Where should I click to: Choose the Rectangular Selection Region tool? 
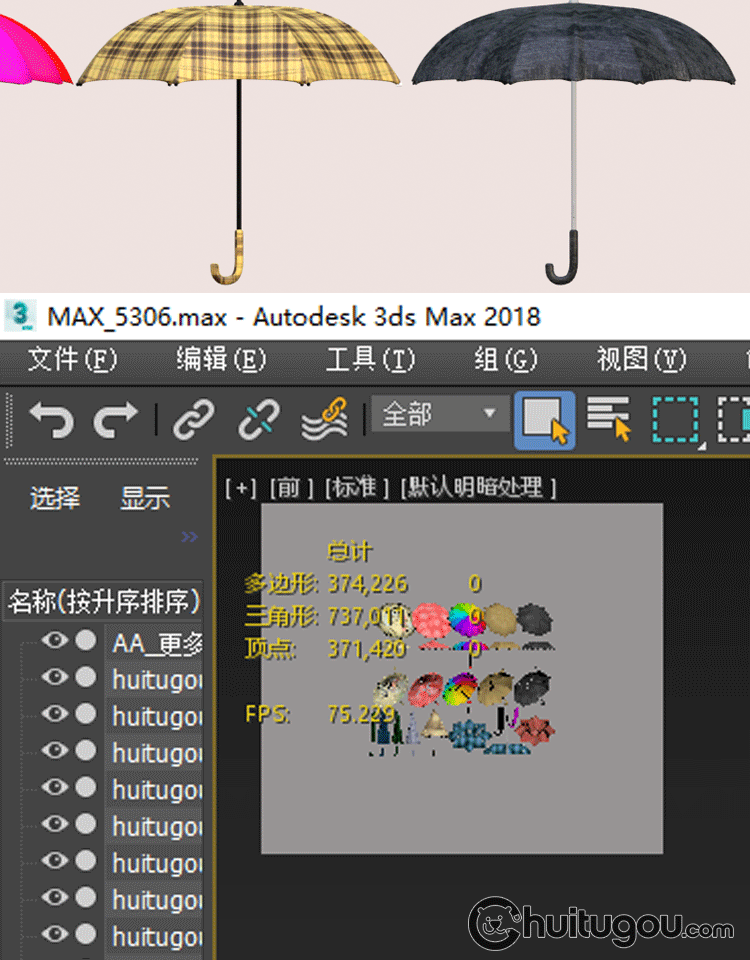pos(676,420)
